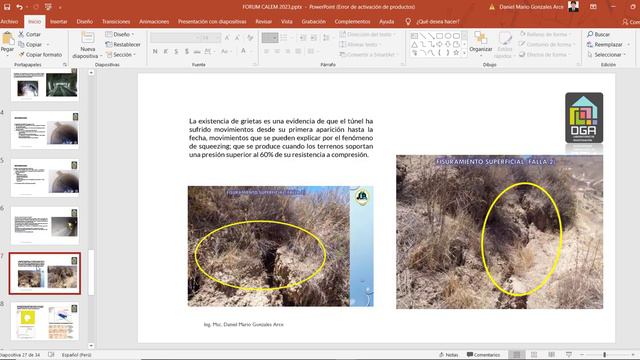Open the Dirección del texto dropdown
This screenshot has height=360, width=640.
click(368, 34)
